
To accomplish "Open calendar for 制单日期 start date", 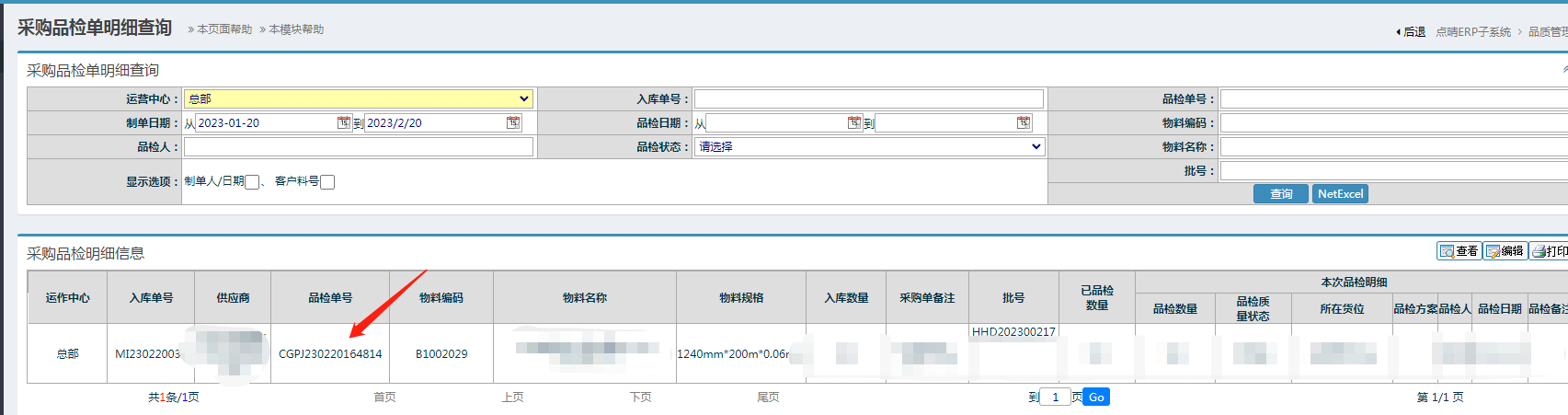I will (x=344, y=122).
